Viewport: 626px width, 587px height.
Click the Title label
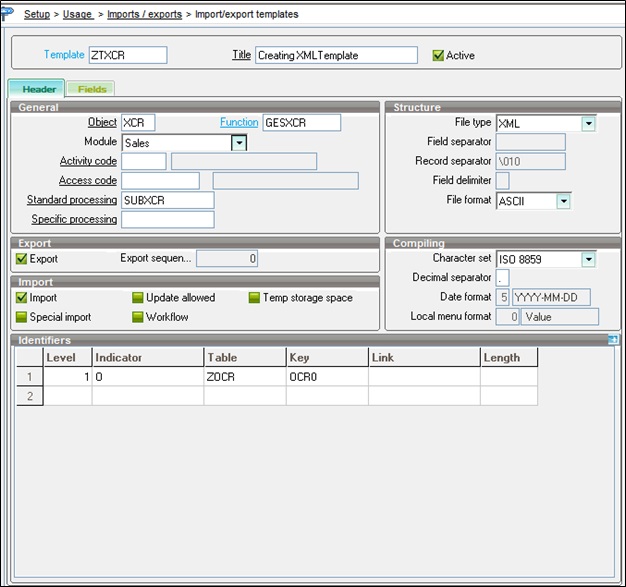coord(242,55)
